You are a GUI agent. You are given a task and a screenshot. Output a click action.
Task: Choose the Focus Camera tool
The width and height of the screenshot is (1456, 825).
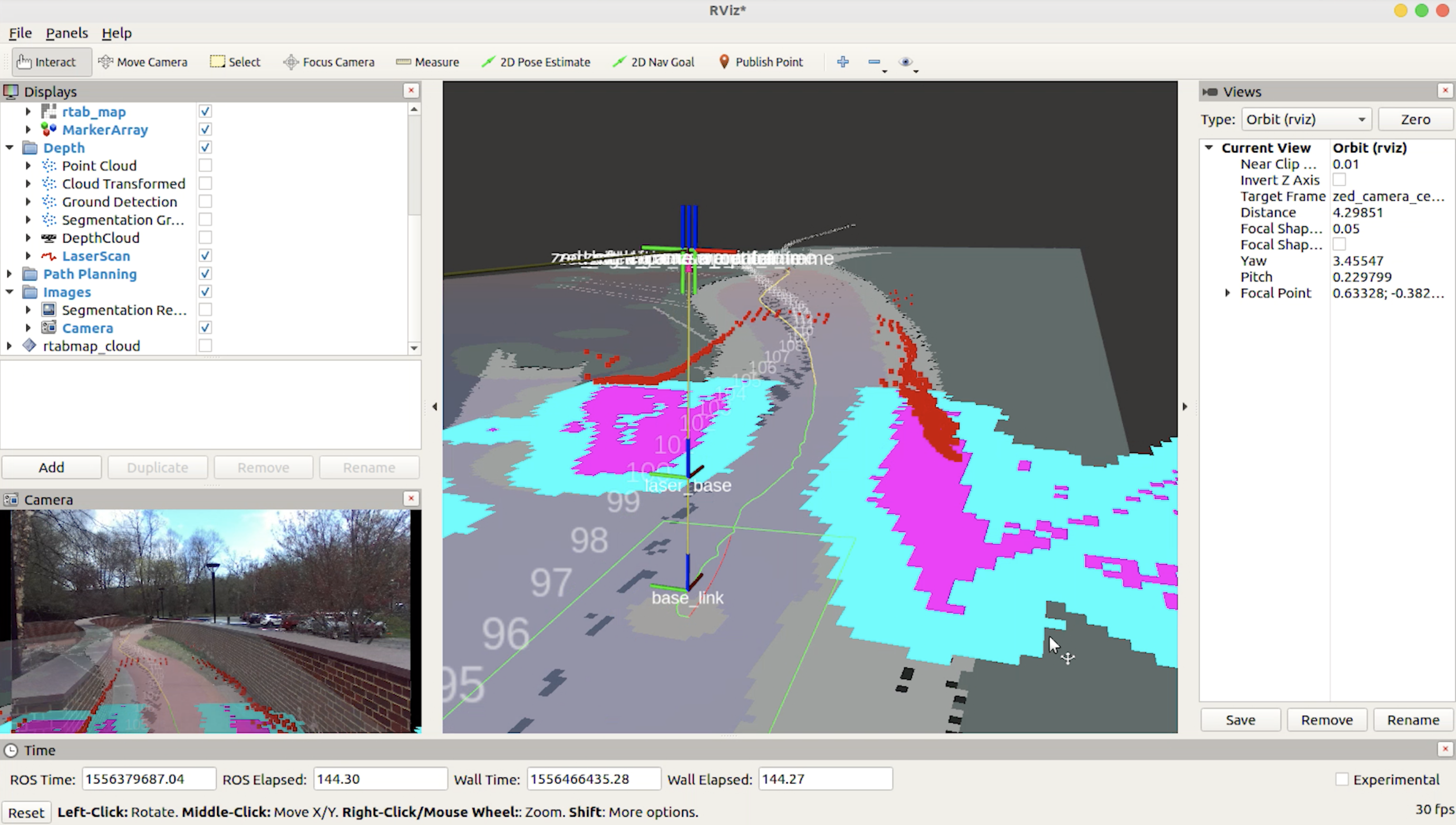click(329, 62)
